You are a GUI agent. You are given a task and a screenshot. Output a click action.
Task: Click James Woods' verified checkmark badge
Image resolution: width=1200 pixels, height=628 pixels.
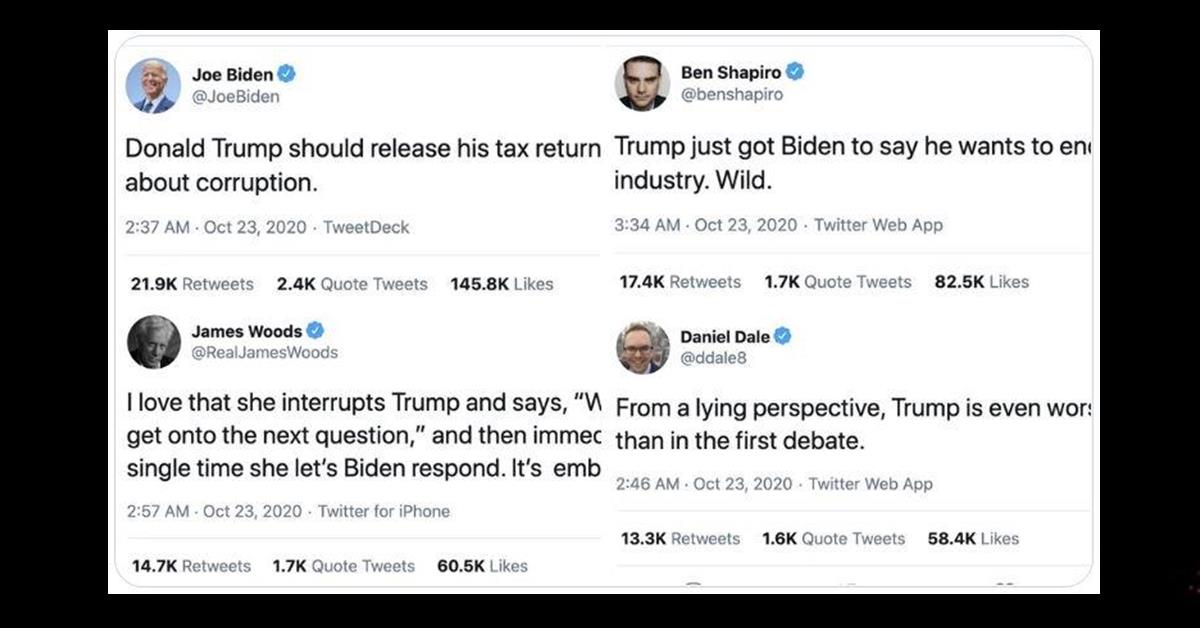point(315,330)
